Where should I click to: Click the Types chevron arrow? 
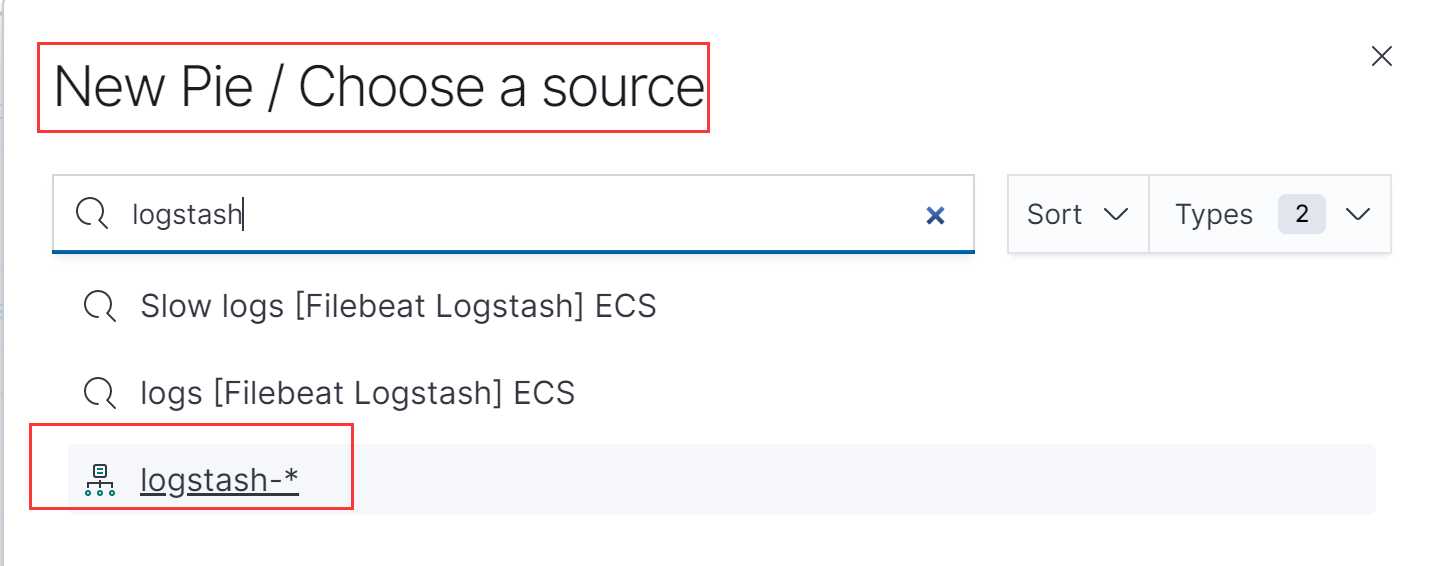[x=1357, y=215]
